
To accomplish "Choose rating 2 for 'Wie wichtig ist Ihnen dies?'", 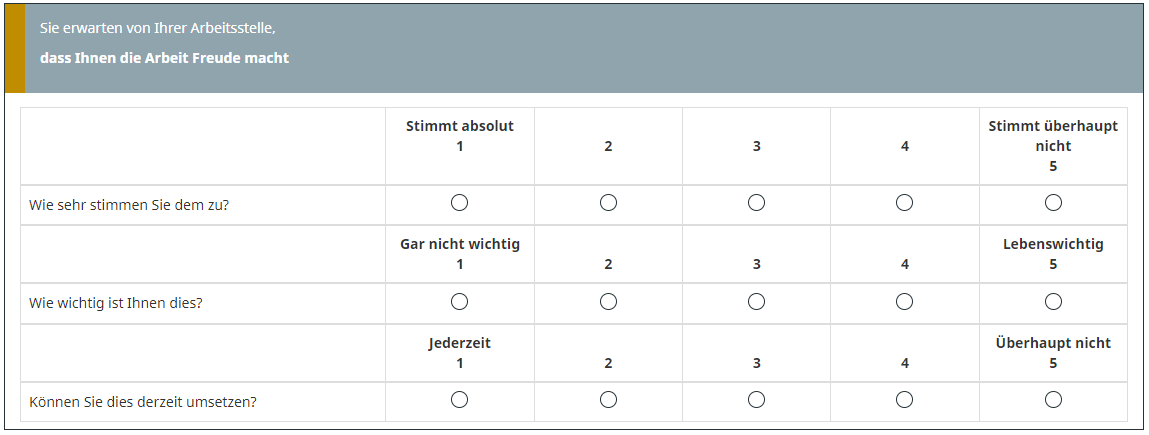I will 608,301.
